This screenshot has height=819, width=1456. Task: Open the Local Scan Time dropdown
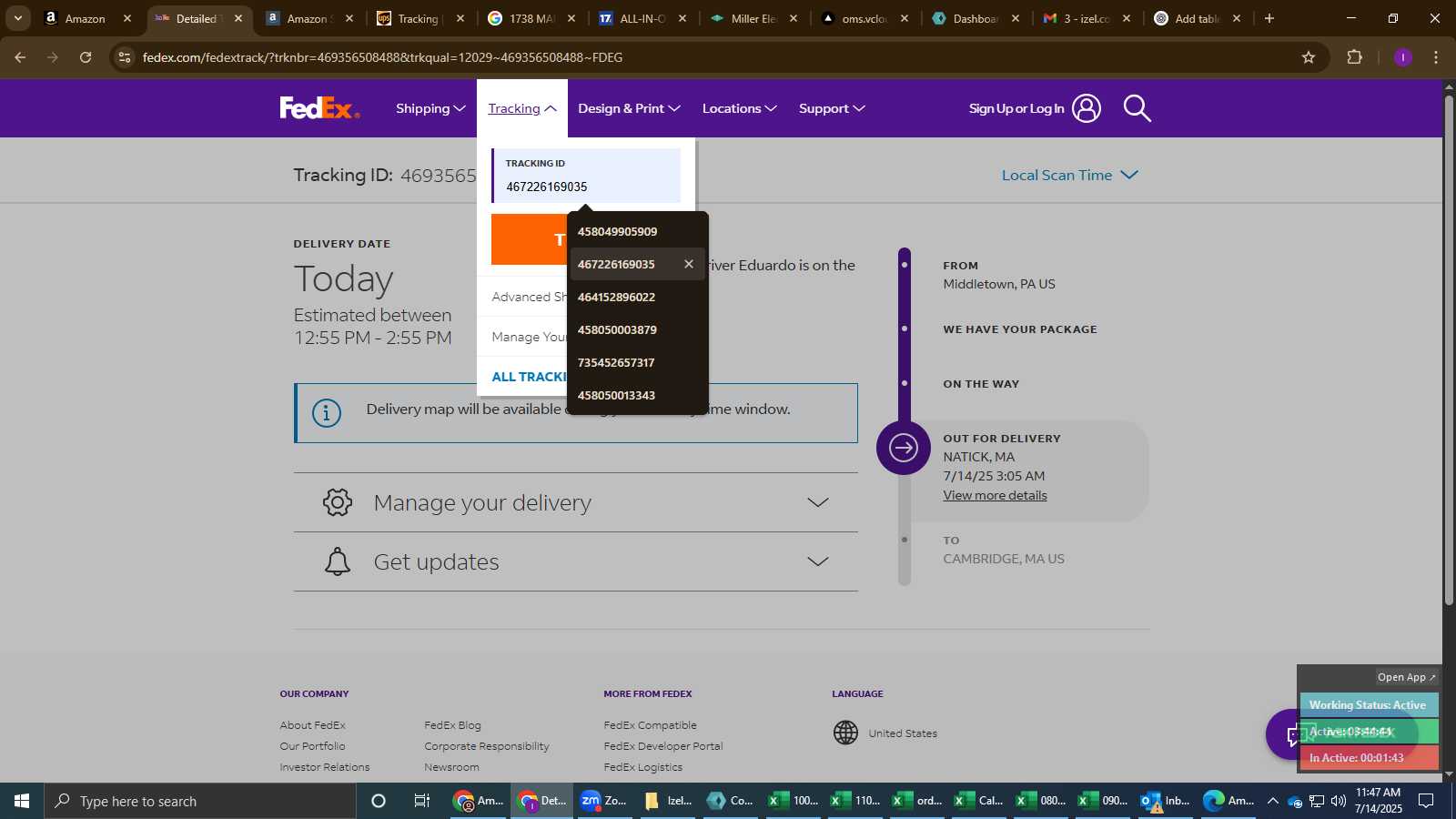coord(1069,175)
